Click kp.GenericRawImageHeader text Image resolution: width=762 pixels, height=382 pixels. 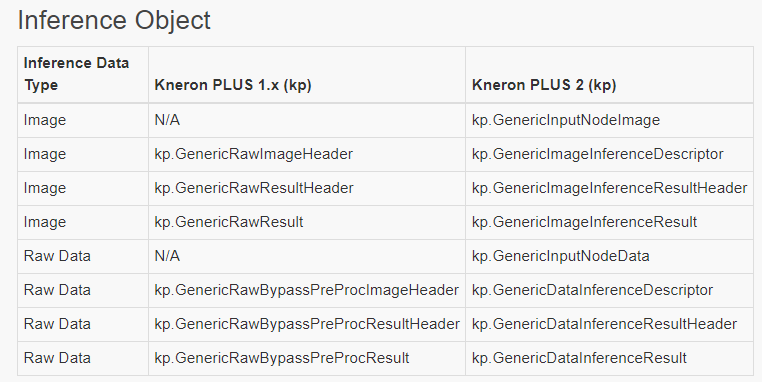click(254, 154)
